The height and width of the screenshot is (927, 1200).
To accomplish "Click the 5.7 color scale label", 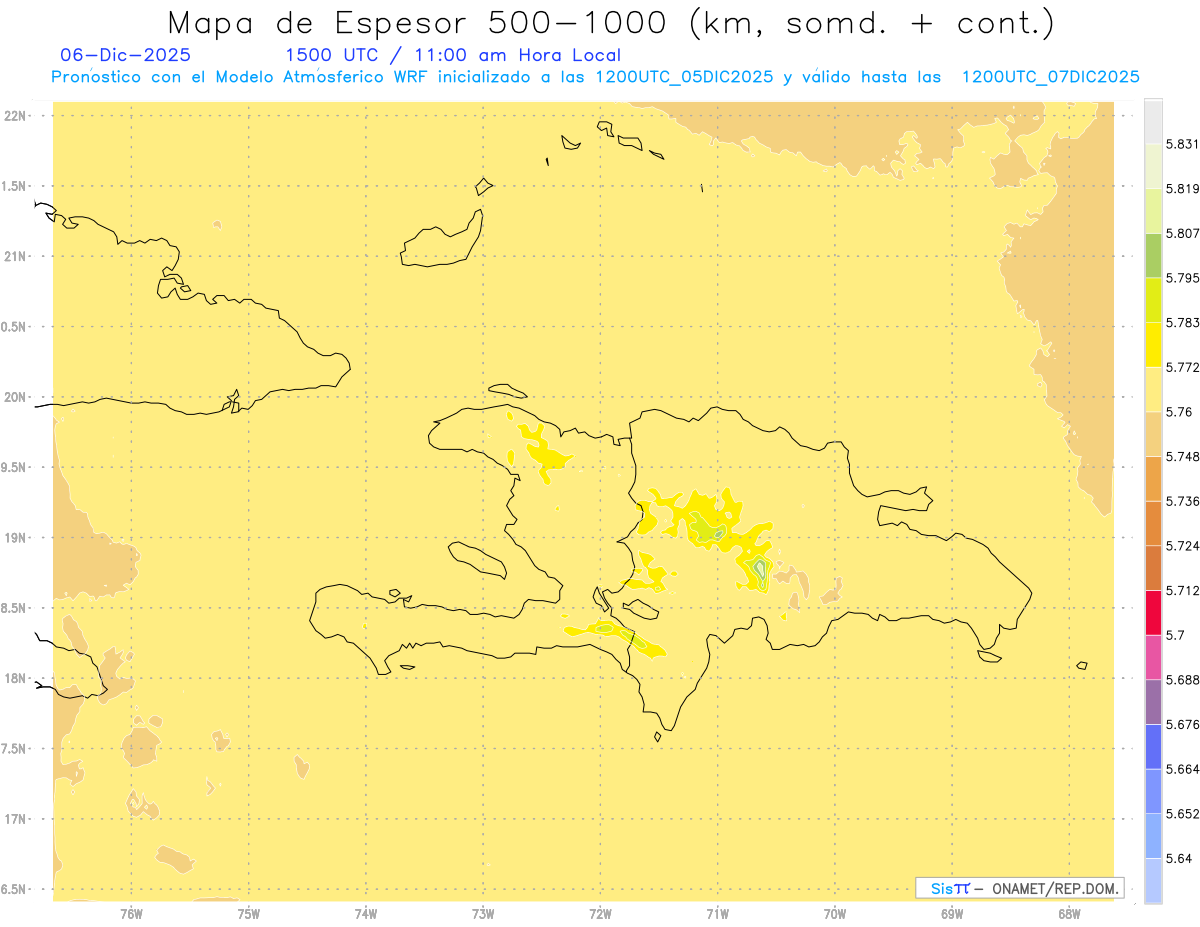I will [x=1175, y=635].
